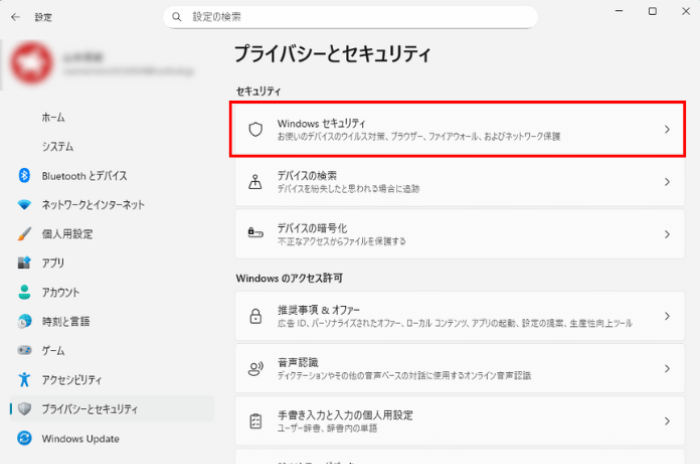The image size is (700, 464).
Task: Click the apps icon in sidebar
Action: [x=24, y=263]
